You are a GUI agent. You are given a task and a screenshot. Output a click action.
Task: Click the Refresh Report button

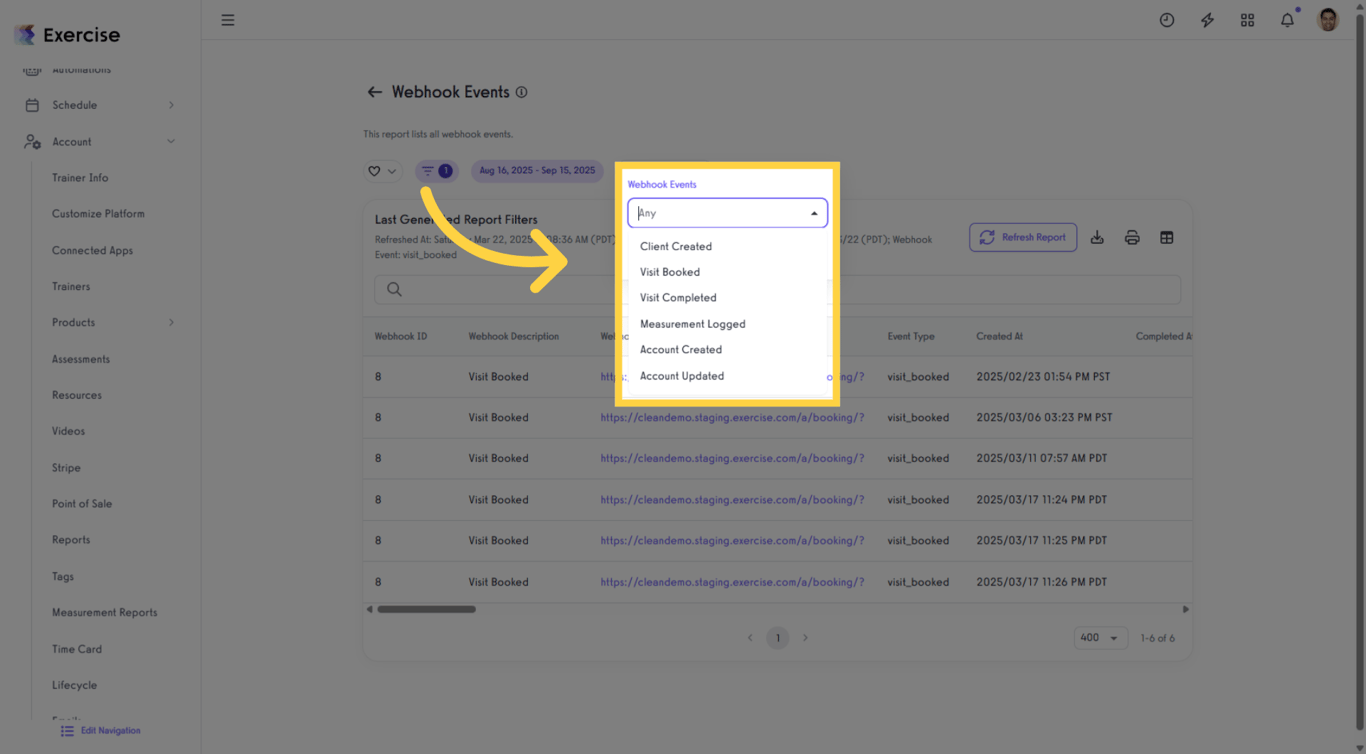pyautogui.click(x=1023, y=237)
